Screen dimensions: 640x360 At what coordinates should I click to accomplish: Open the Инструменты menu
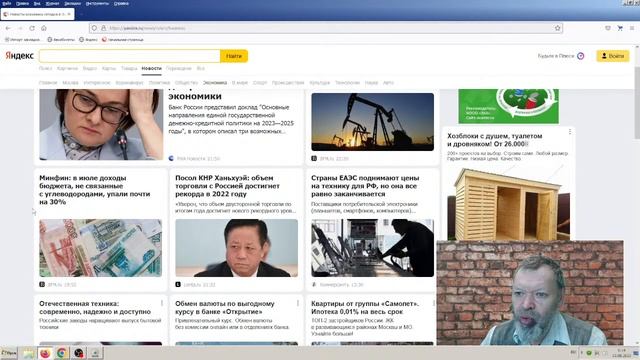[x=97, y=3]
